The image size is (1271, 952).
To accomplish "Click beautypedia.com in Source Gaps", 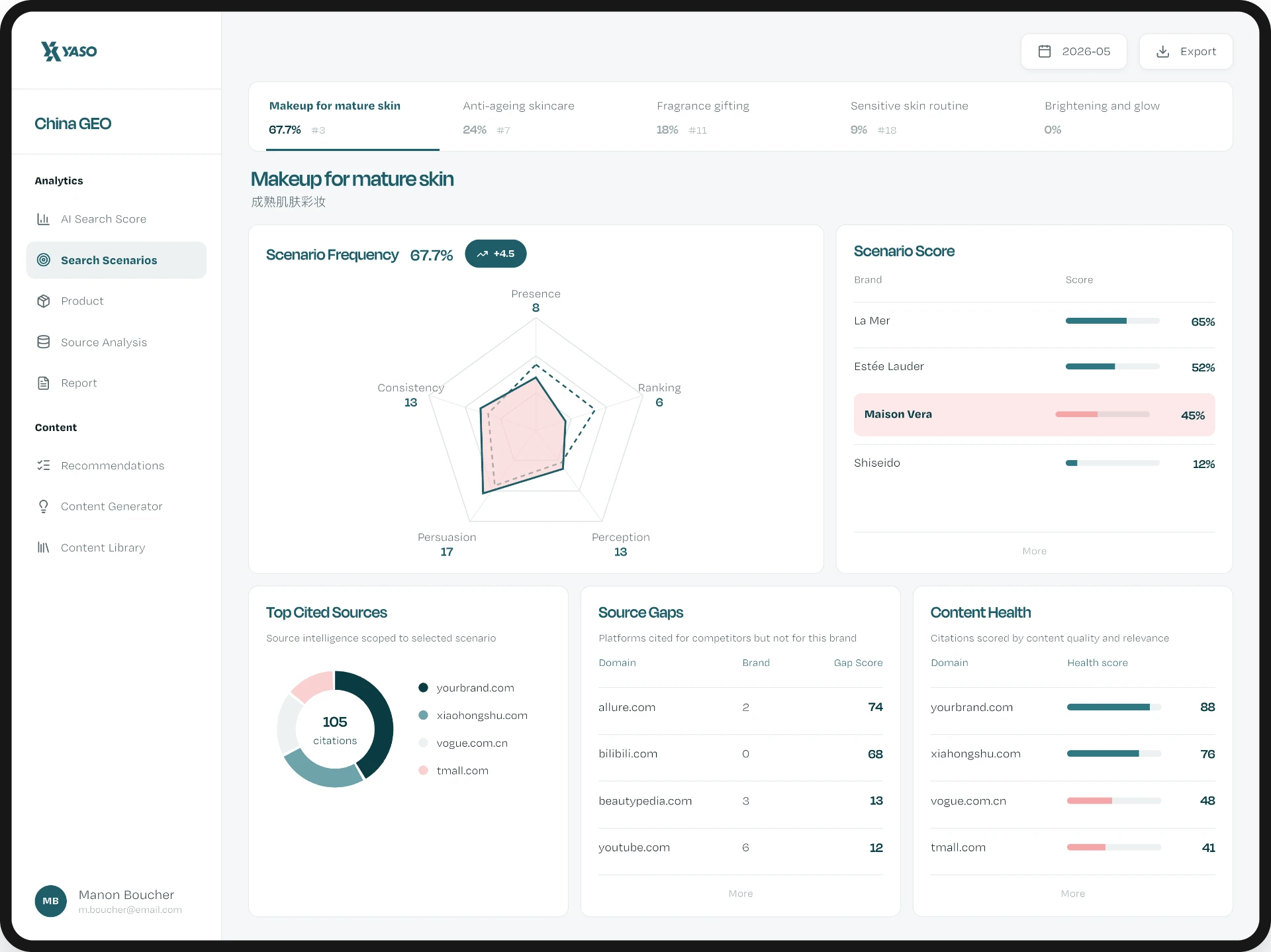I will [645, 801].
